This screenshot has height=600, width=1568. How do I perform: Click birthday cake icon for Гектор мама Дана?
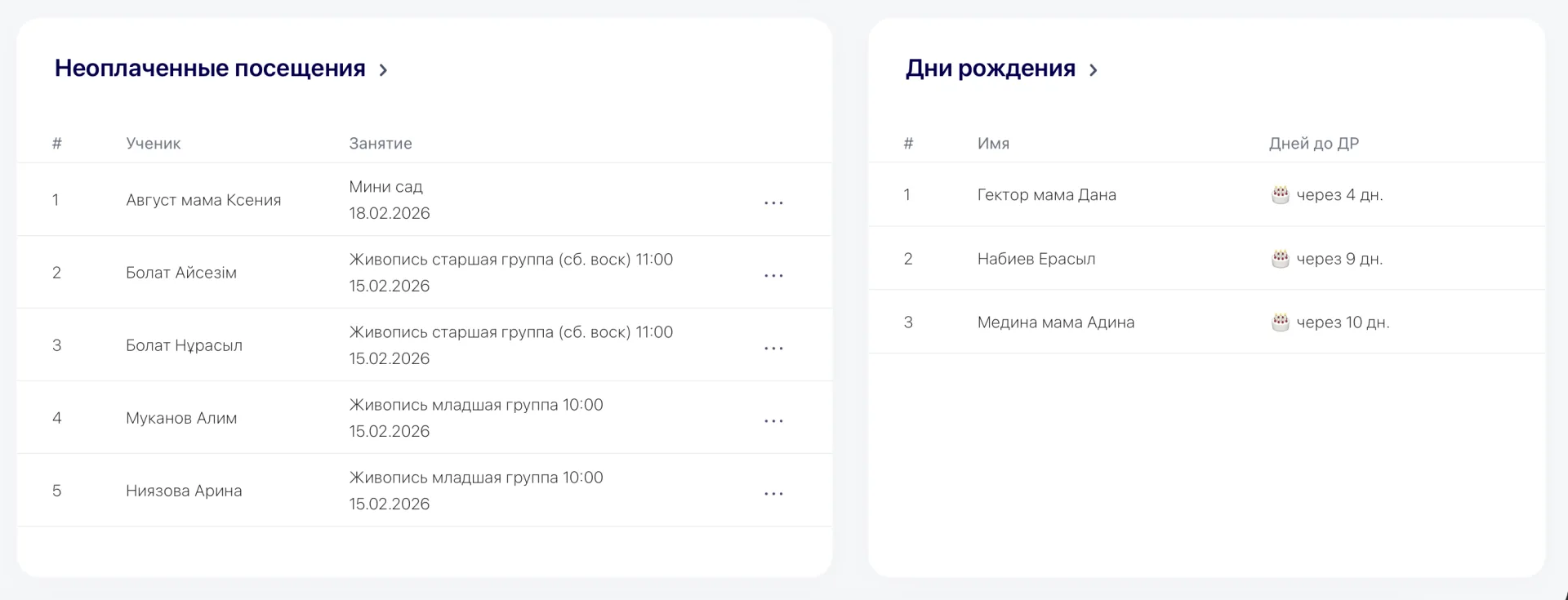(1281, 194)
